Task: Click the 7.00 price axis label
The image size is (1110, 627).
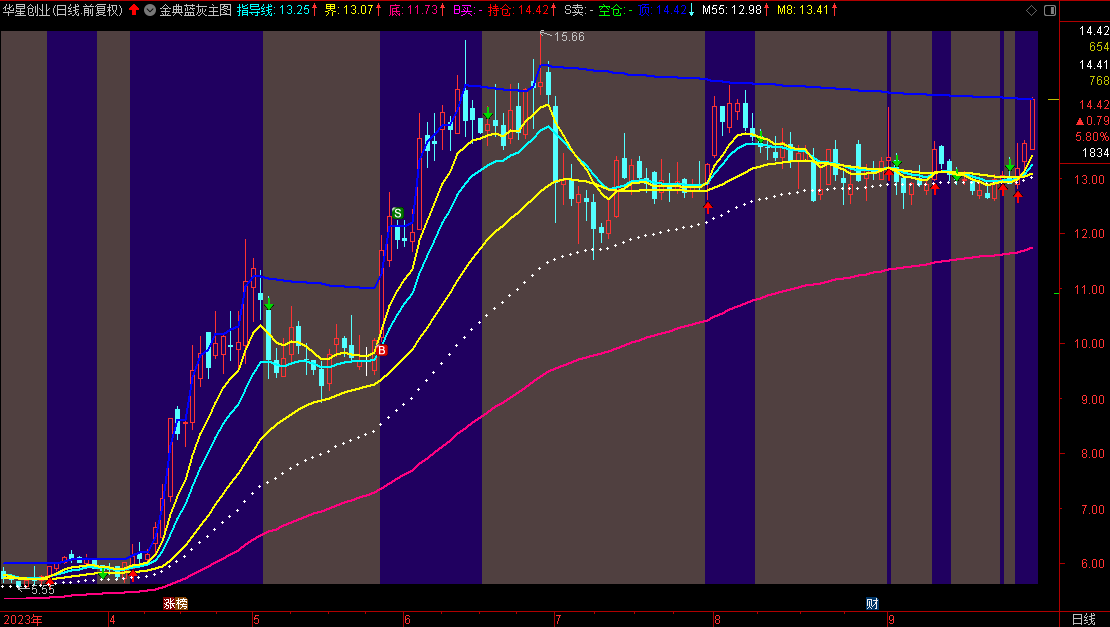Action: pyautogui.click(x=1091, y=510)
